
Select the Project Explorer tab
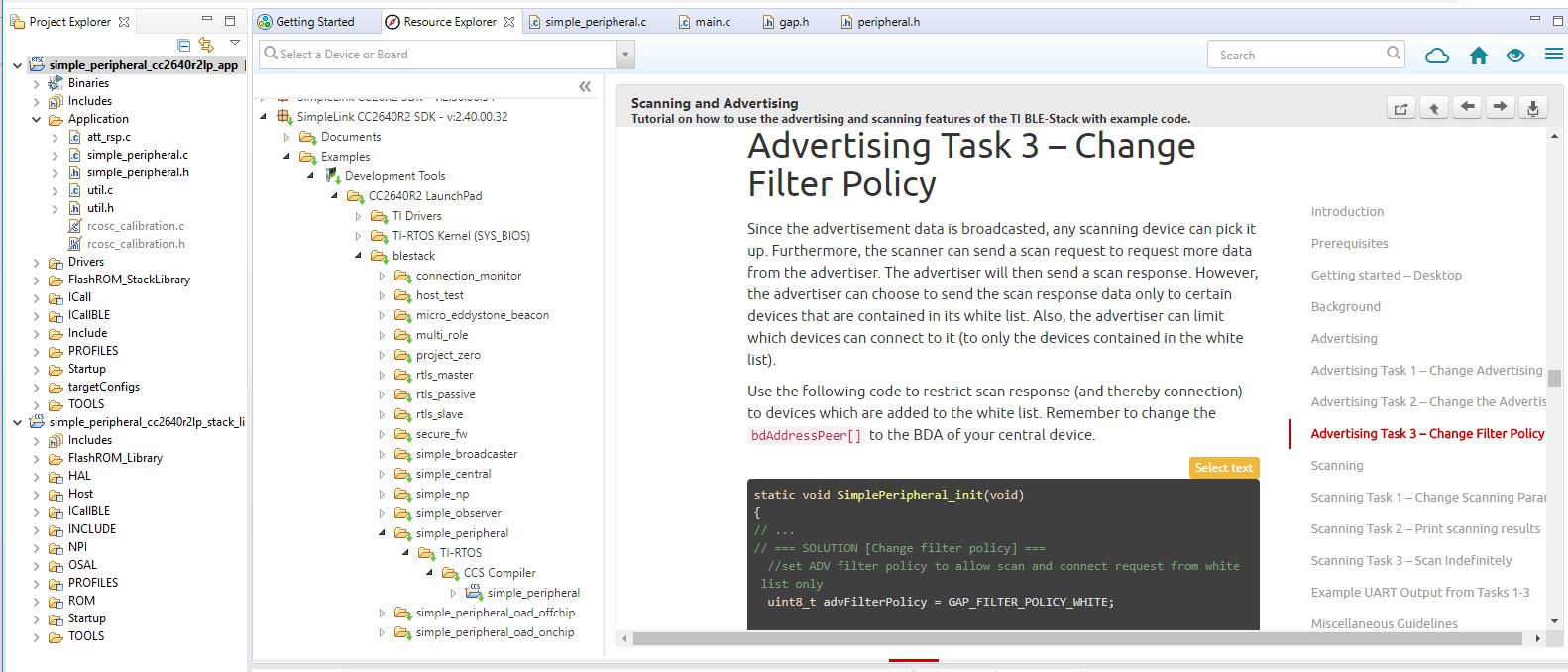point(69,22)
